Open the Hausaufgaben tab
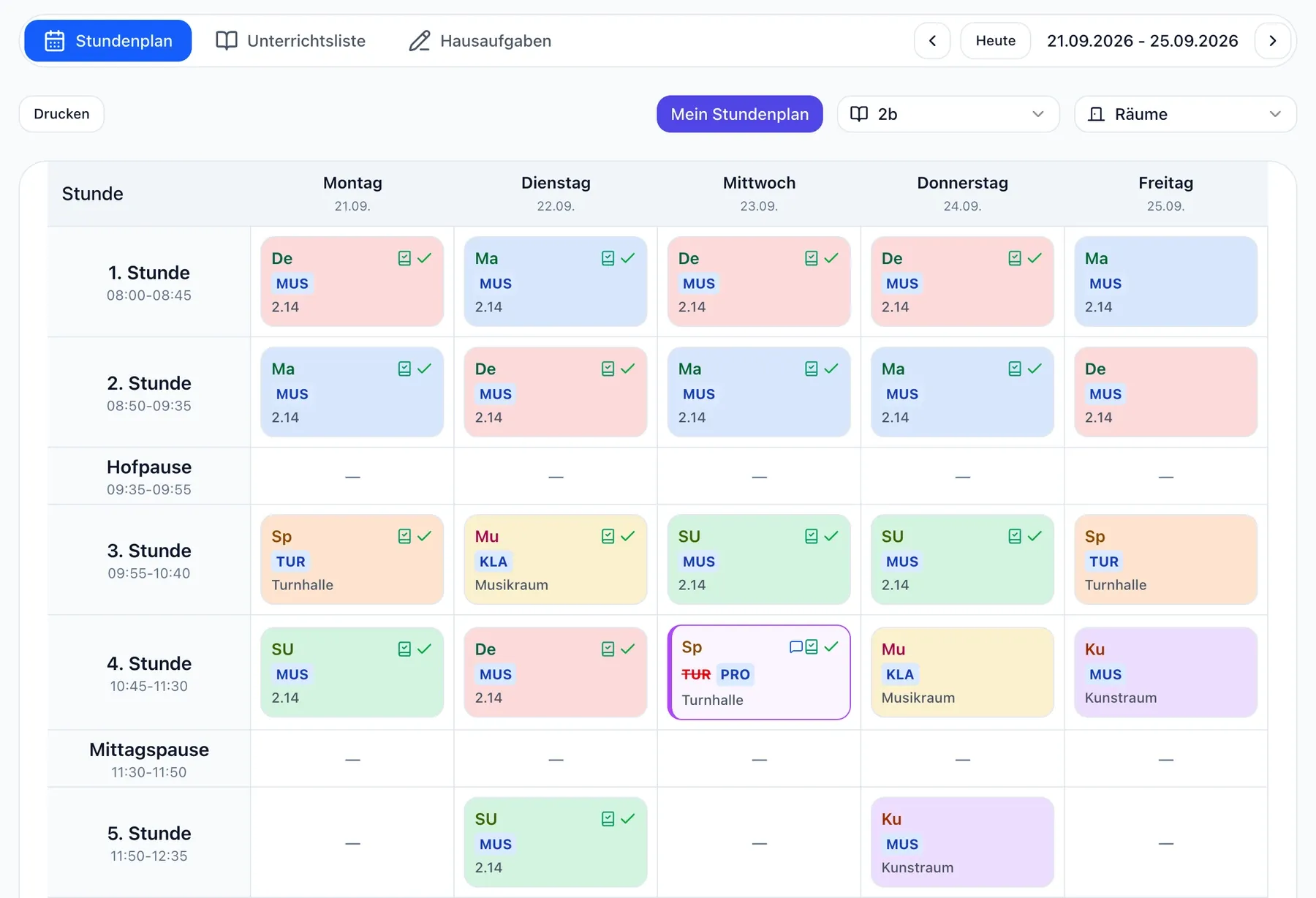This screenshot has width=1316, height=898. coord(480,41)
